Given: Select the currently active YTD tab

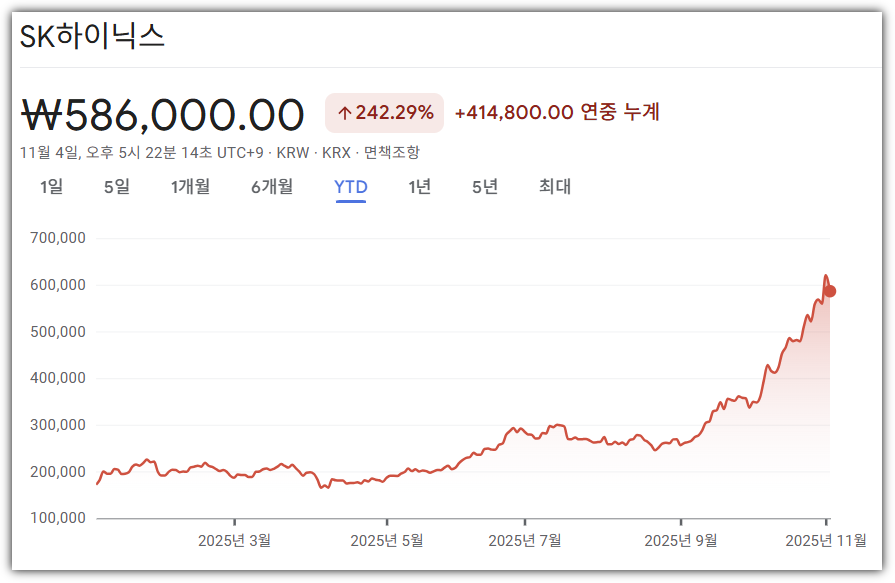Looking at the screenshot, I should [351, 186].
